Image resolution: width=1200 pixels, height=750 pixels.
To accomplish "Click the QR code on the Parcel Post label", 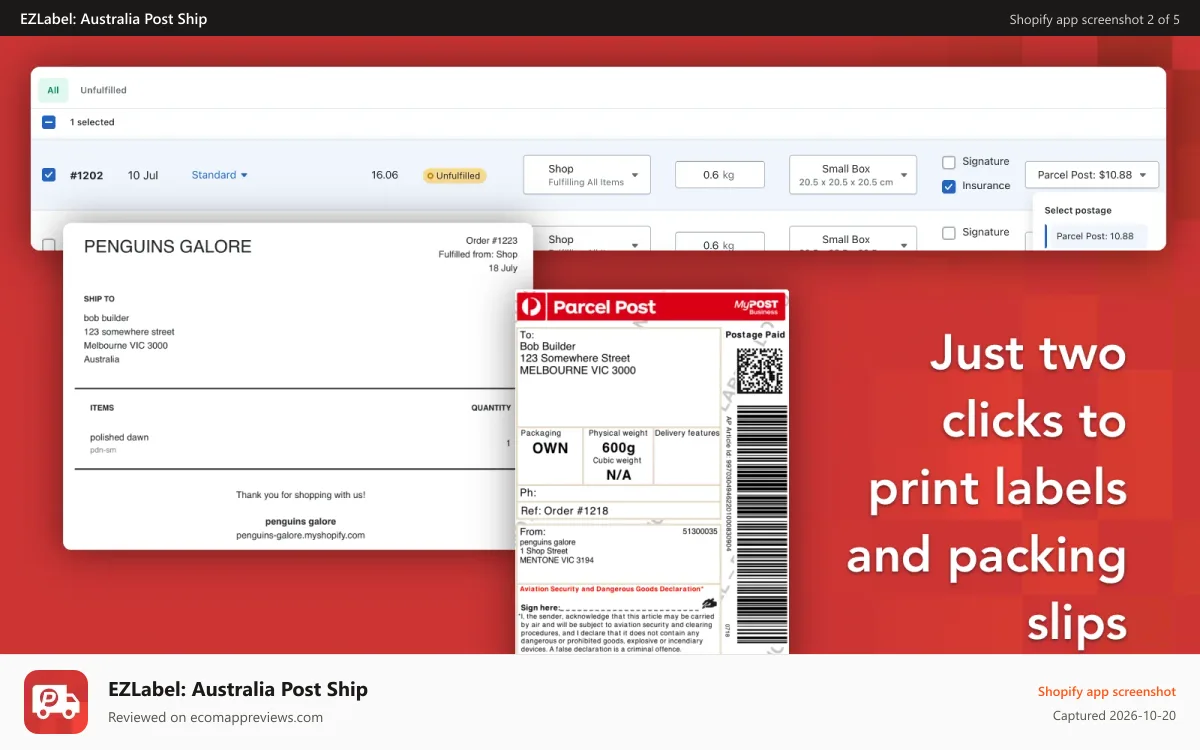I will click(760, 371).
